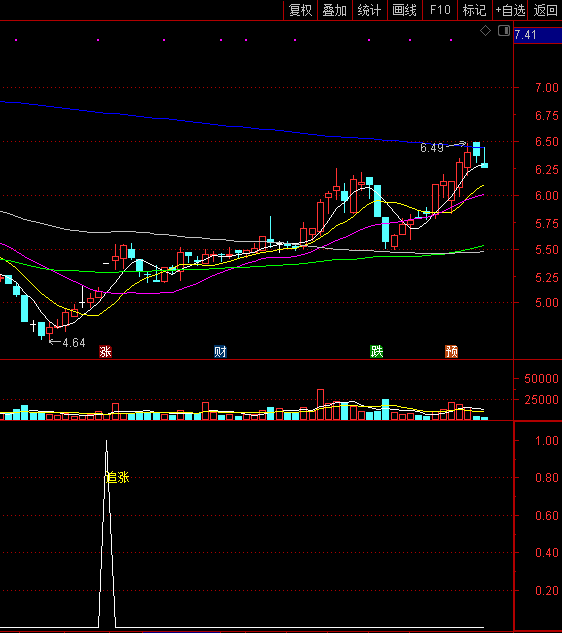
Task: Click the 标记 mark button
Action: 475,10
